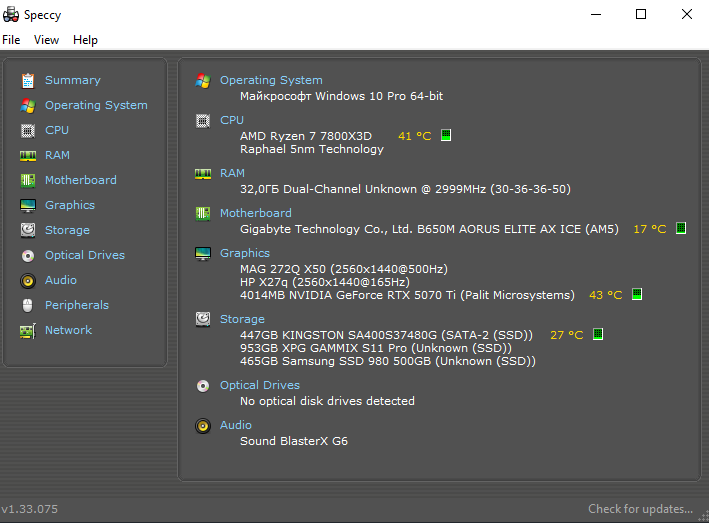This screenshot has width=709, height=523.
Task: Click the Speccy app icon in title bar
Action: tap(11, 14)
